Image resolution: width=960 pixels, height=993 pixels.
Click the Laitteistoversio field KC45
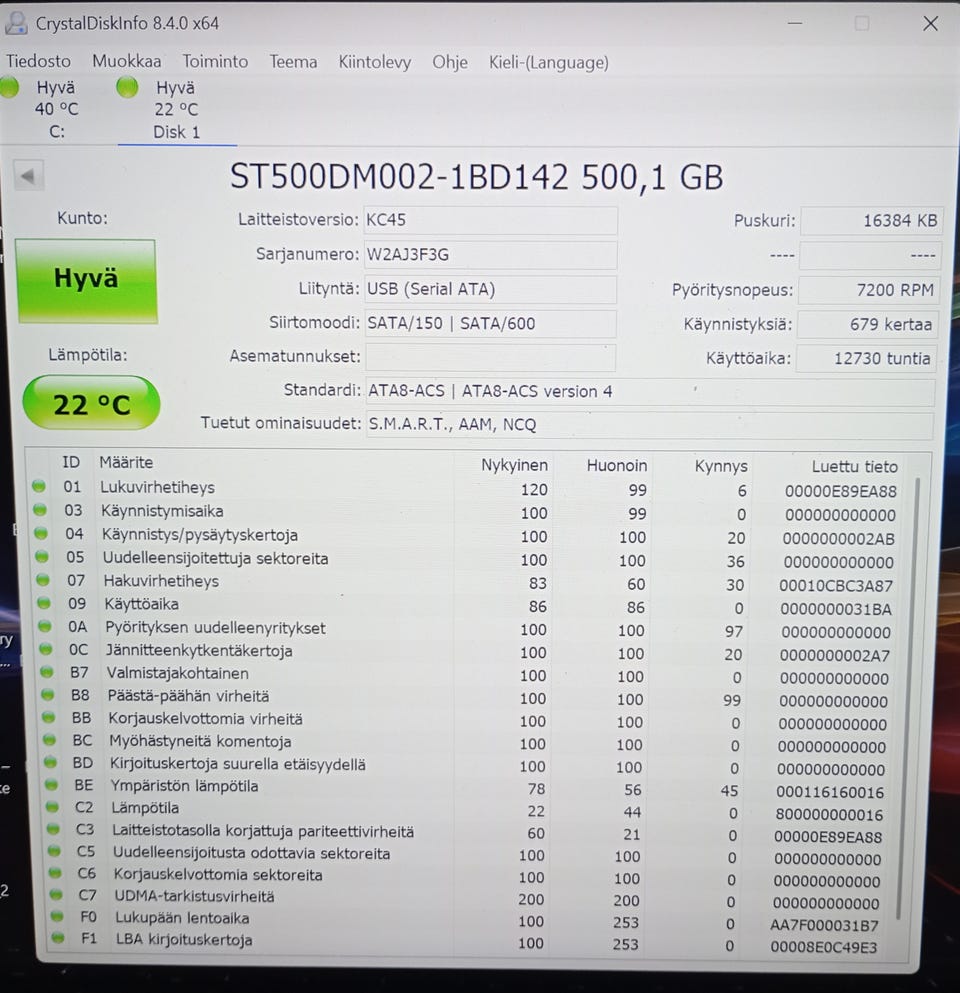pyautogui.click(x=490, y=220)
